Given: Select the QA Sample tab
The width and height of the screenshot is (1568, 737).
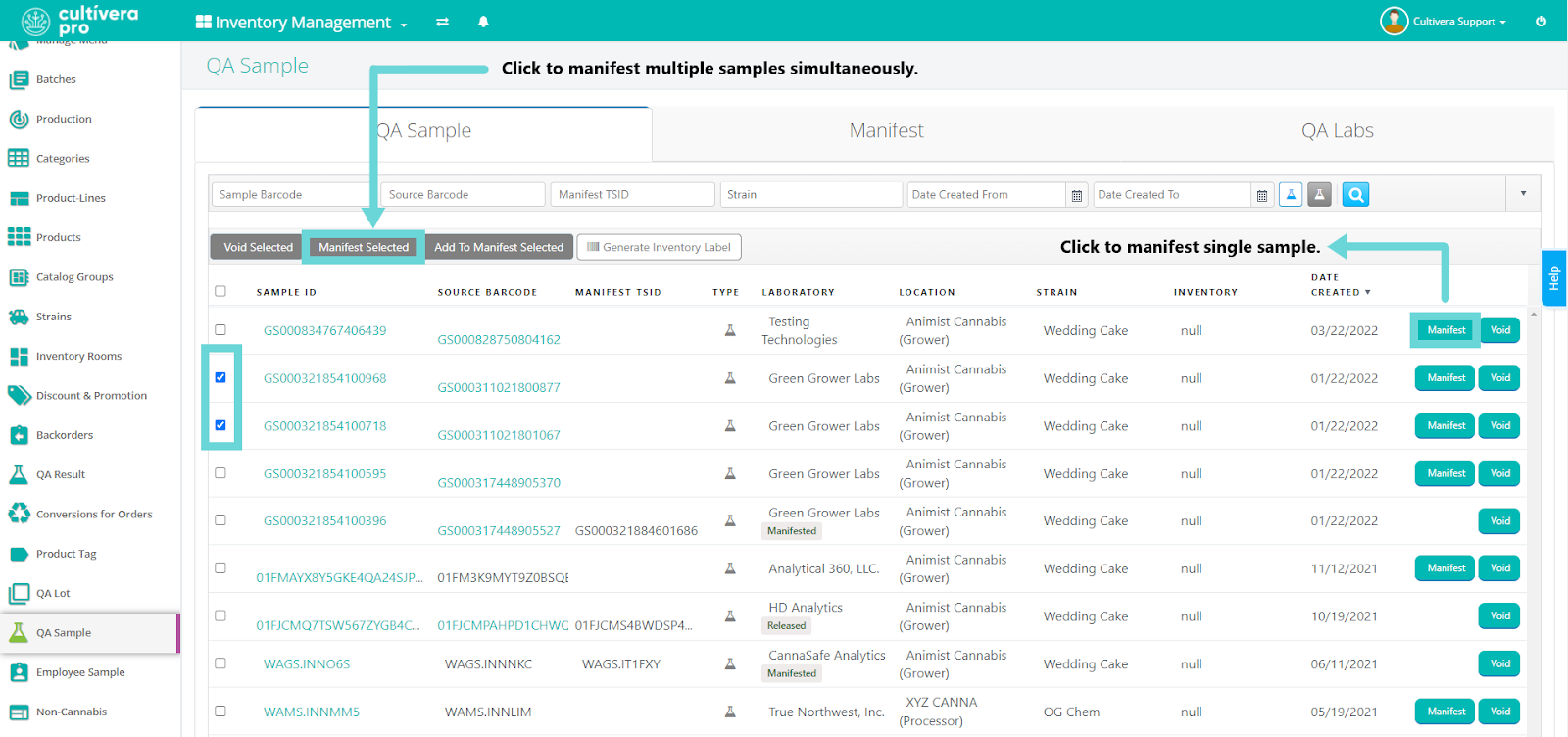Looking at the screenshot, I should coord(423,131).
